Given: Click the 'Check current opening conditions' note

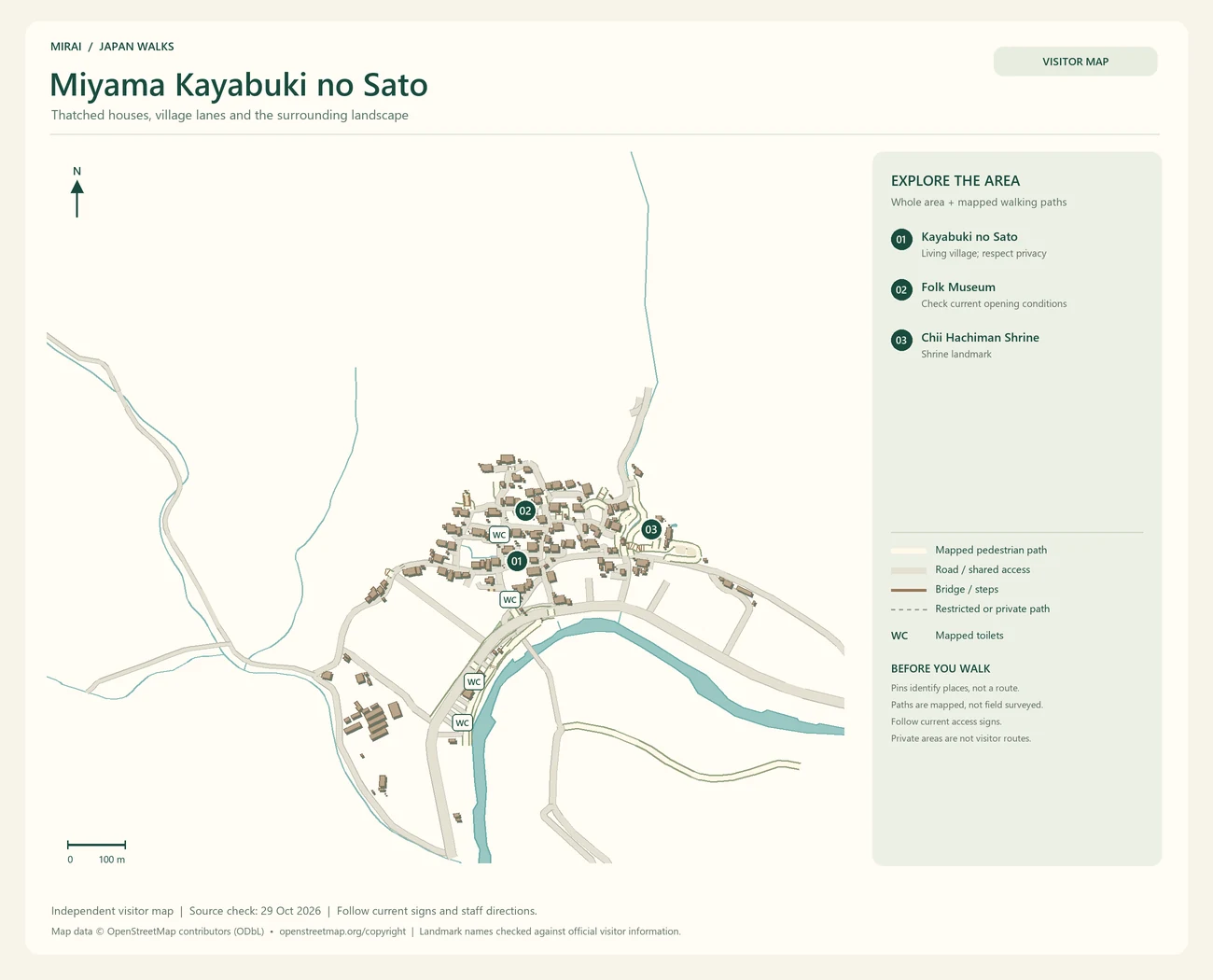Looking at the screenshot, I should pos(994,304).
